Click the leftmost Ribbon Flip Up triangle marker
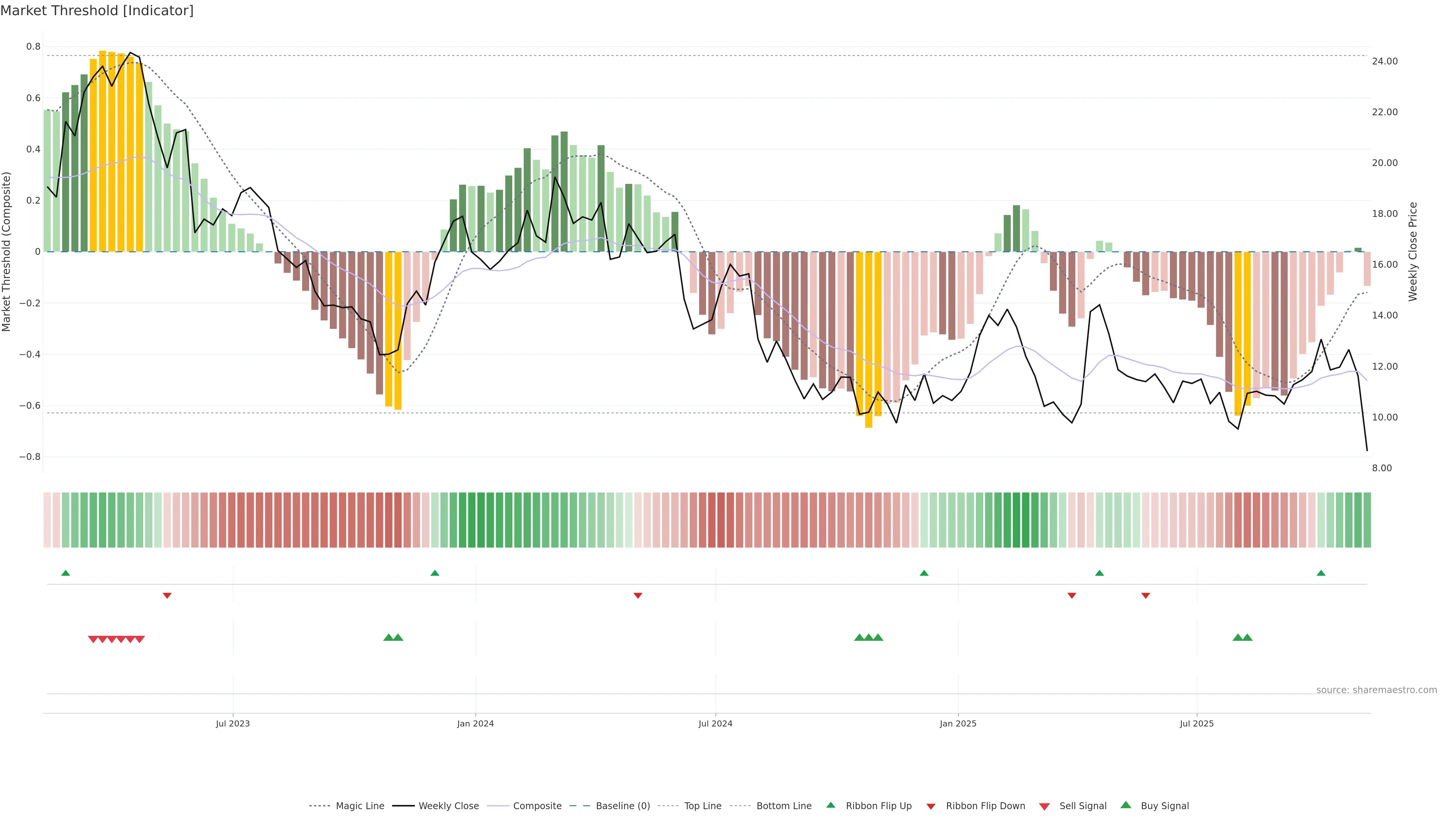The width and height of the screenshot is (1456, 819). point(66,573)
